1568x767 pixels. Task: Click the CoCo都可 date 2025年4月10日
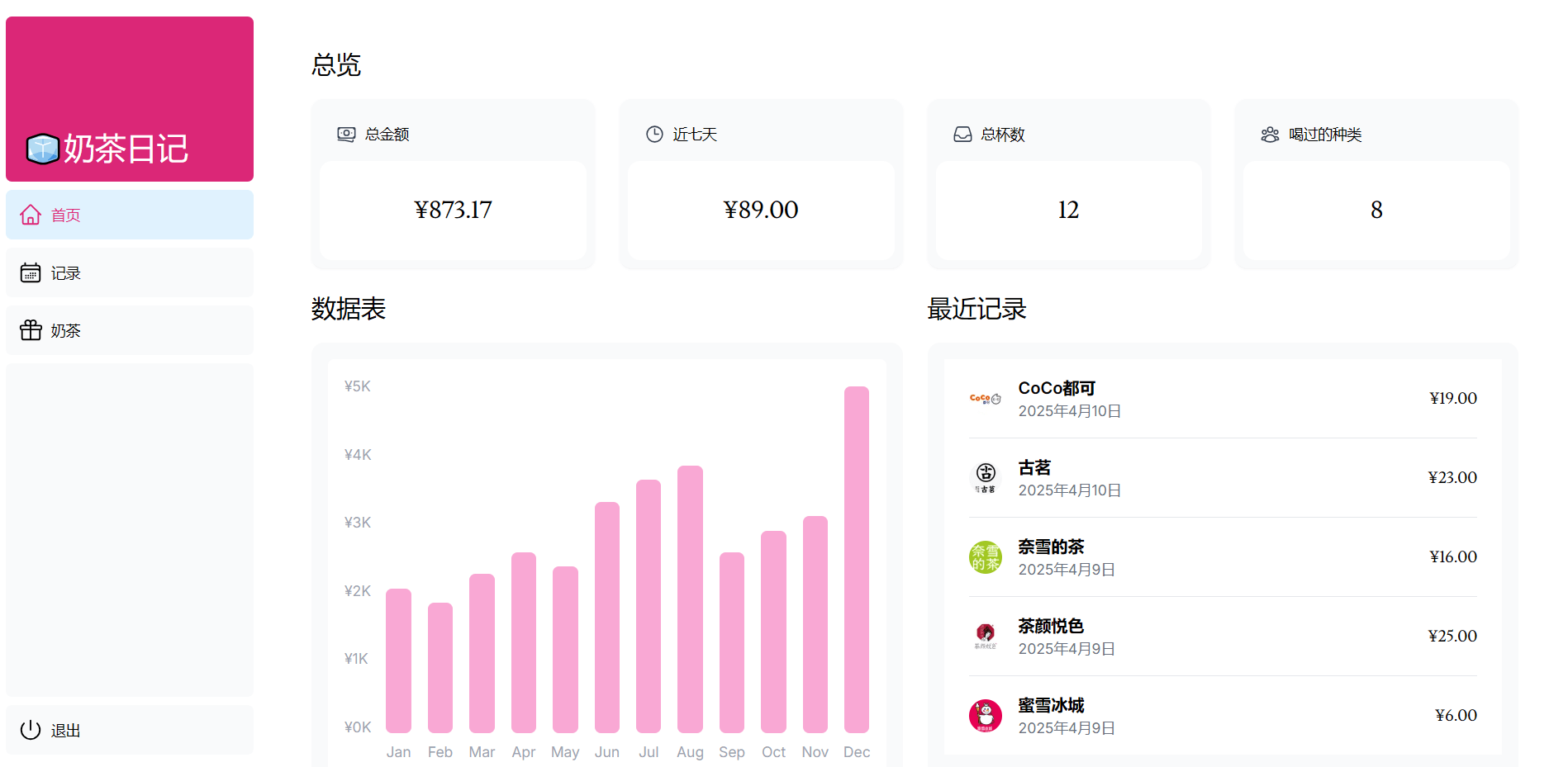(x=1070, y=411)
